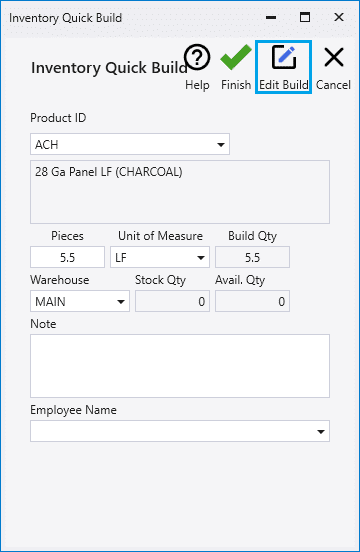The width and height of the screenshot is (360, 552).
Task: Expand the Product ID dropdown arrow
Action: tap(221, 144)
